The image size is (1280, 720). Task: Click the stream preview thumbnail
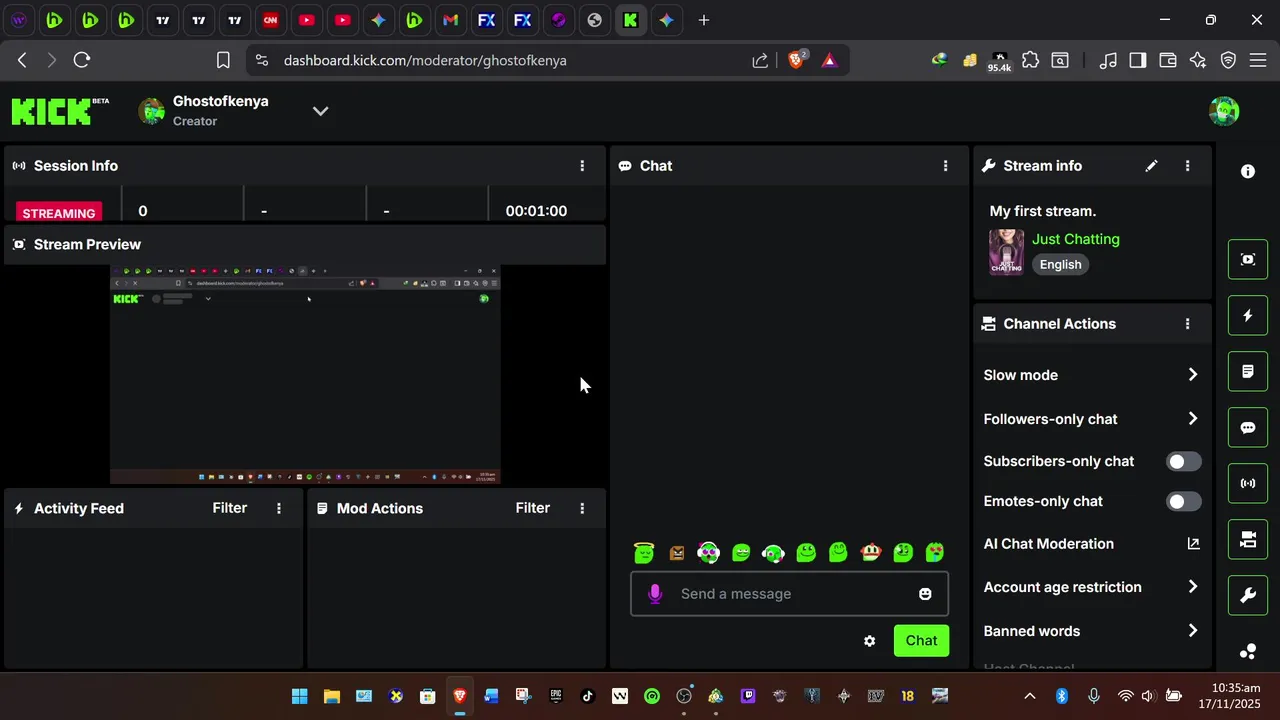point(305,375)
